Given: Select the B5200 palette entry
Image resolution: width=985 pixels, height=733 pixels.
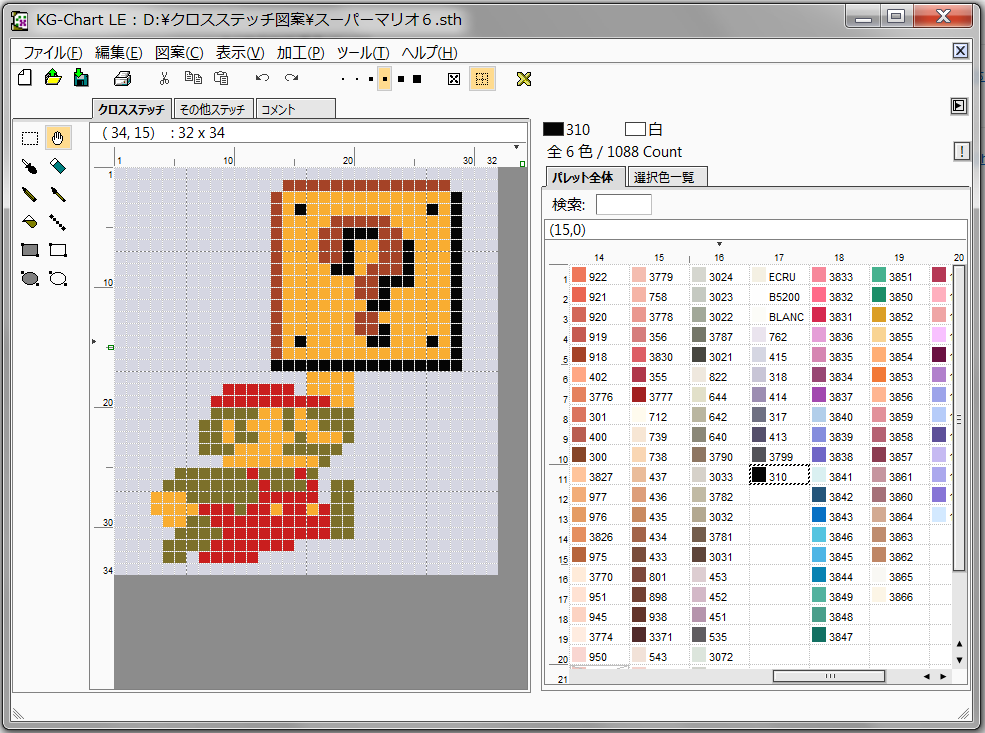Looking at the screenshot, I should click(x=778, y=296).
